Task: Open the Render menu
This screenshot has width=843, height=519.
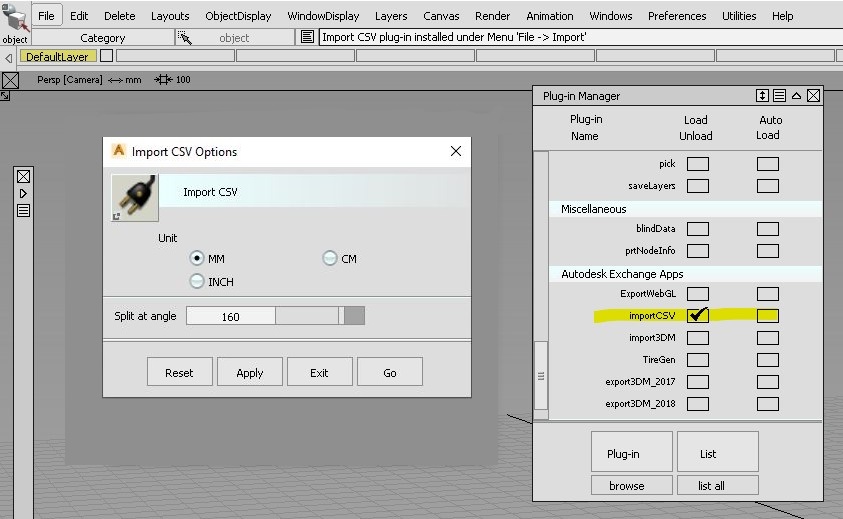Action: (492, 16)
